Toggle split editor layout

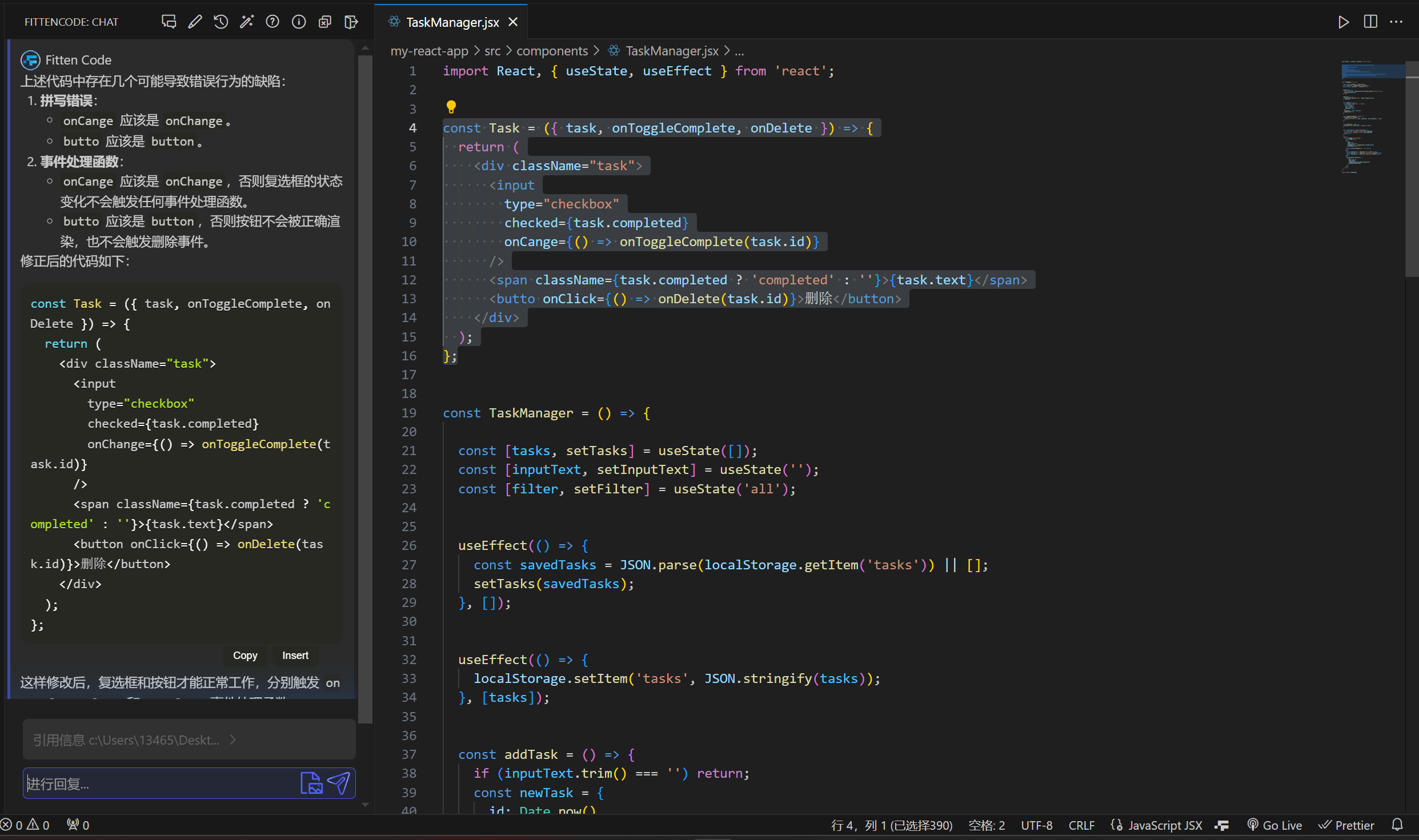click(1370, 22)
